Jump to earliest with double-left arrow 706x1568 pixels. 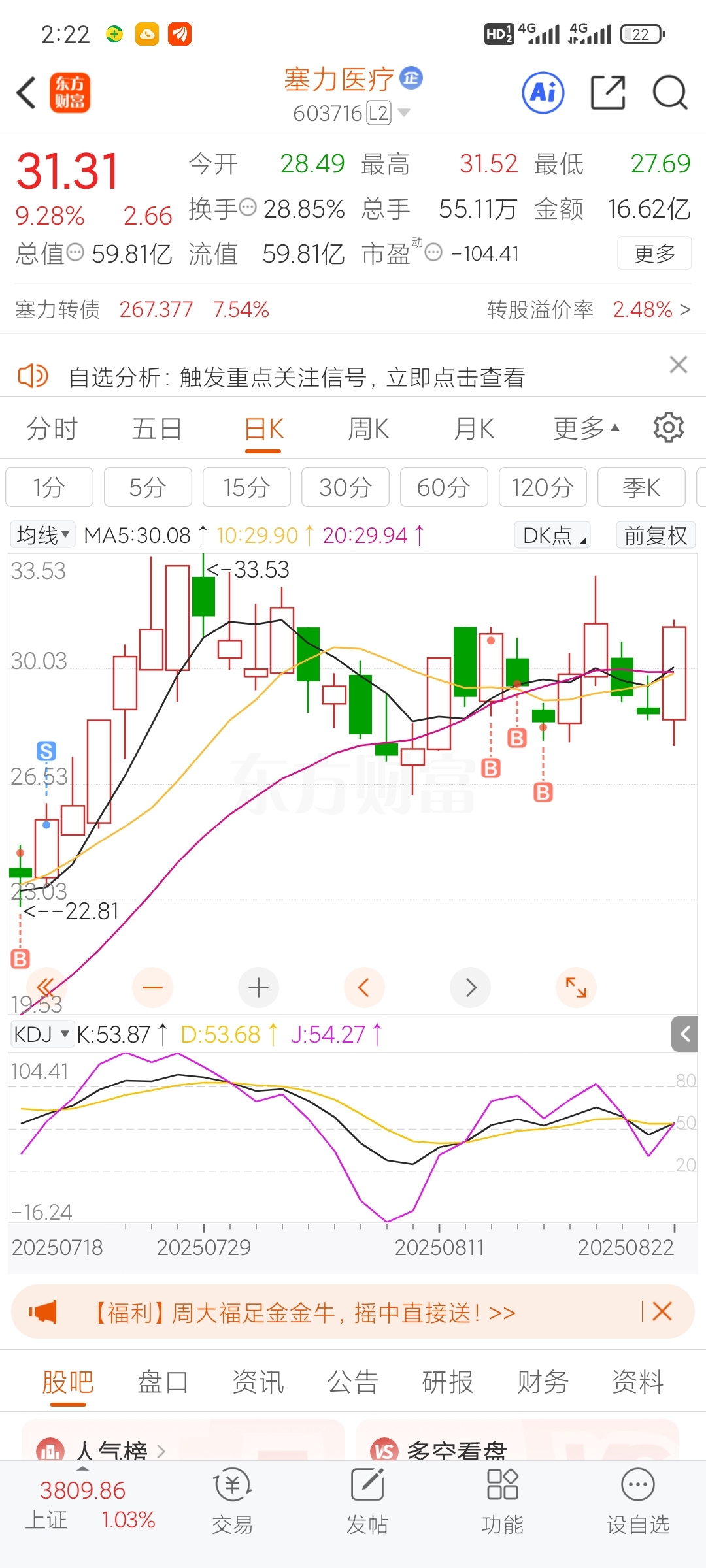point(46,987)
